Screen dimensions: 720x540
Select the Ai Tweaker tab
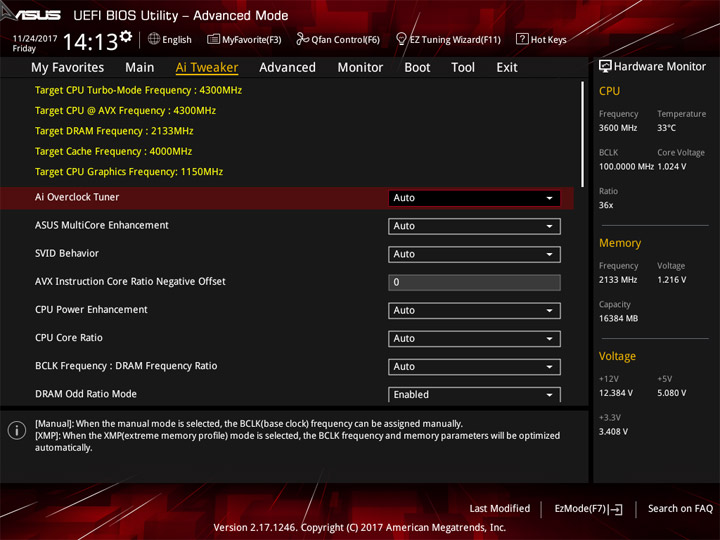tap(207, 68)
